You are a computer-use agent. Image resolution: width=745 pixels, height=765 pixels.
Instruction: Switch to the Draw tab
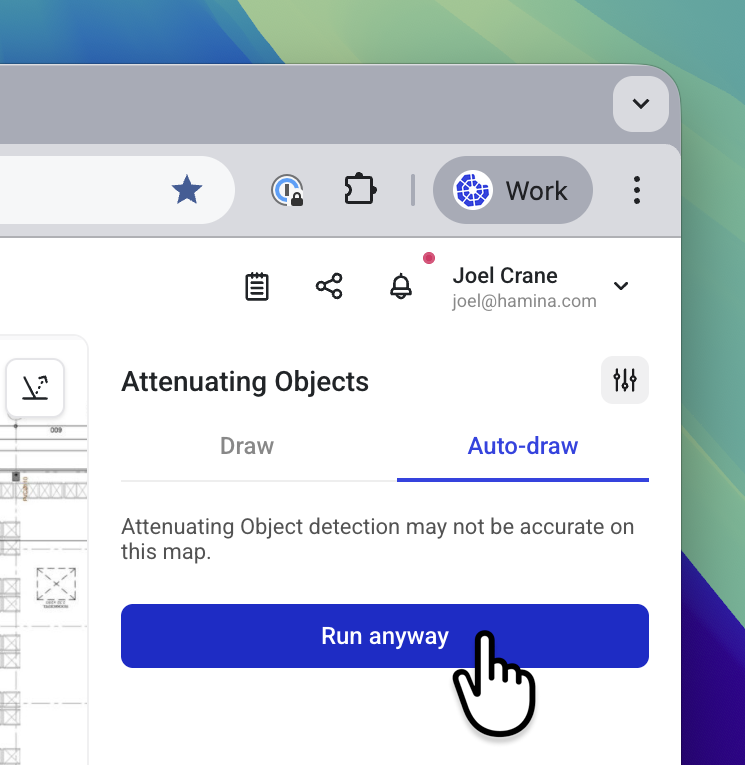tap(247, 446)
